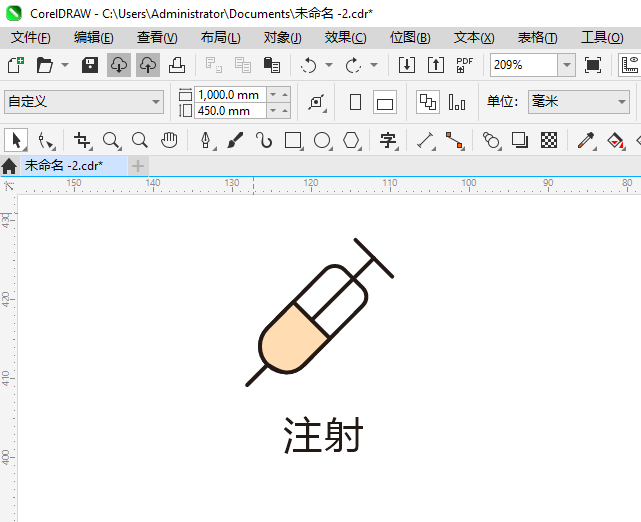Expand the Undo history dropdown
This screenshot has width=641, height=522.
(x=329, y=65)
